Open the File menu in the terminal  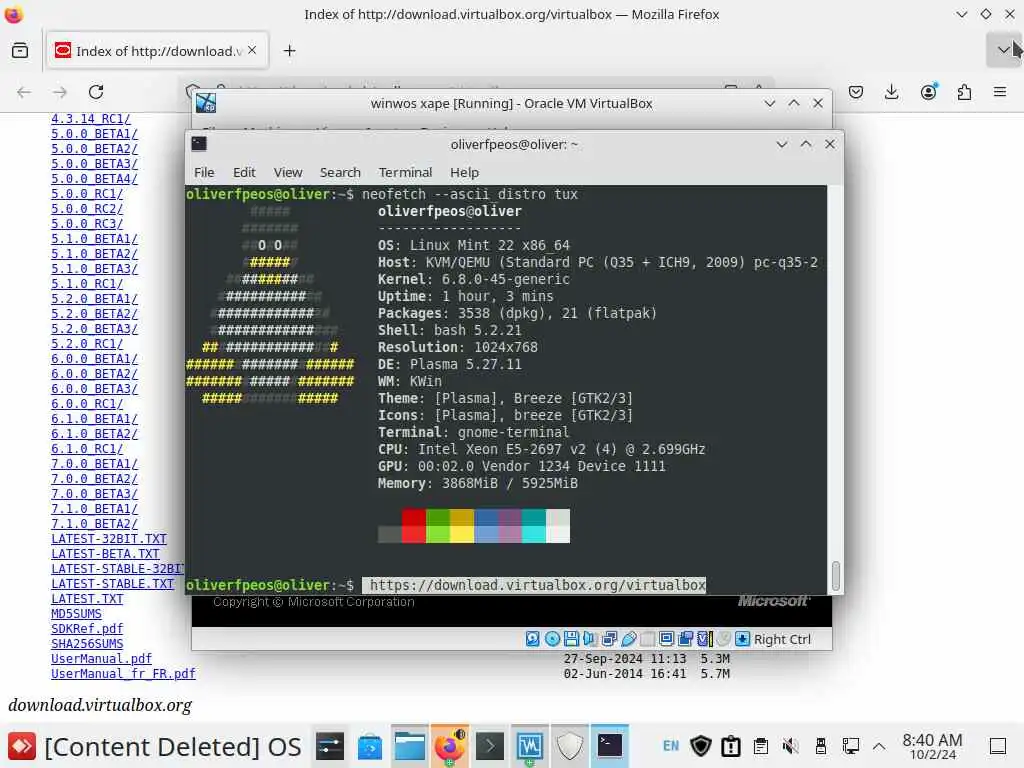pos(204,172)
